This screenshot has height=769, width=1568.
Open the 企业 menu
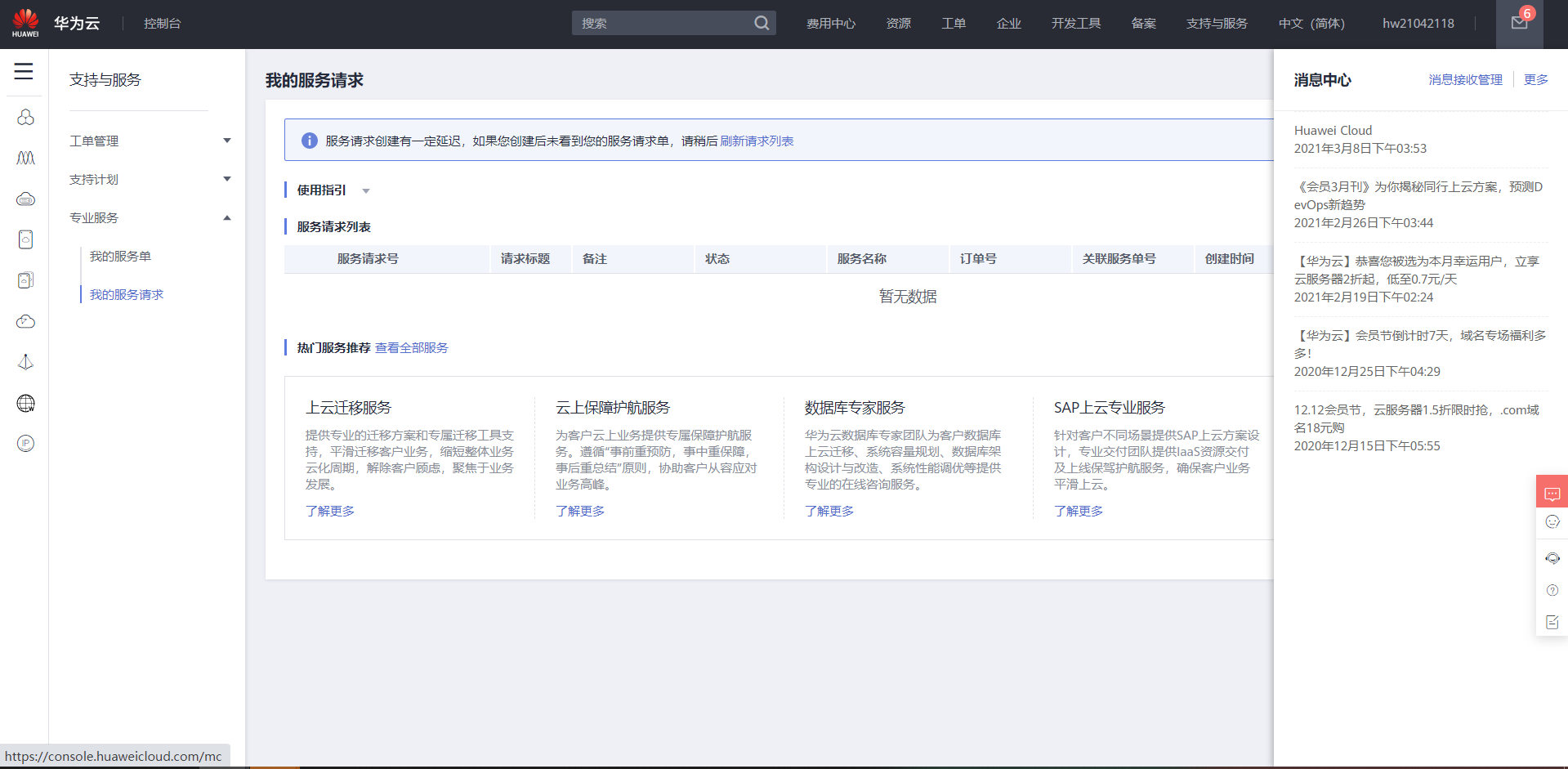[x=1009, y=23]
